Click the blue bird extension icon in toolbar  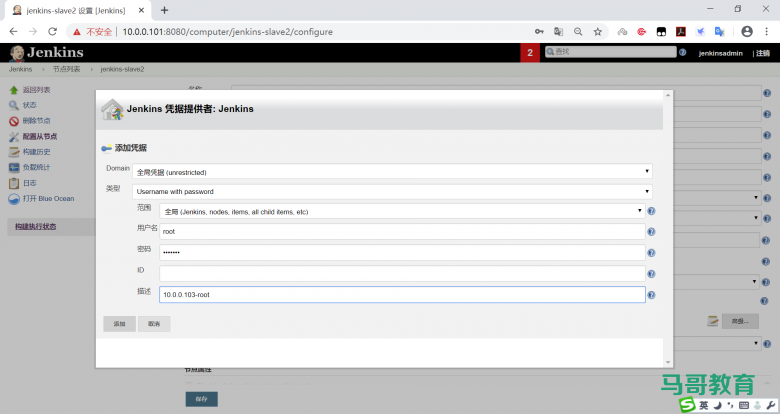click(x=700, y=32)
